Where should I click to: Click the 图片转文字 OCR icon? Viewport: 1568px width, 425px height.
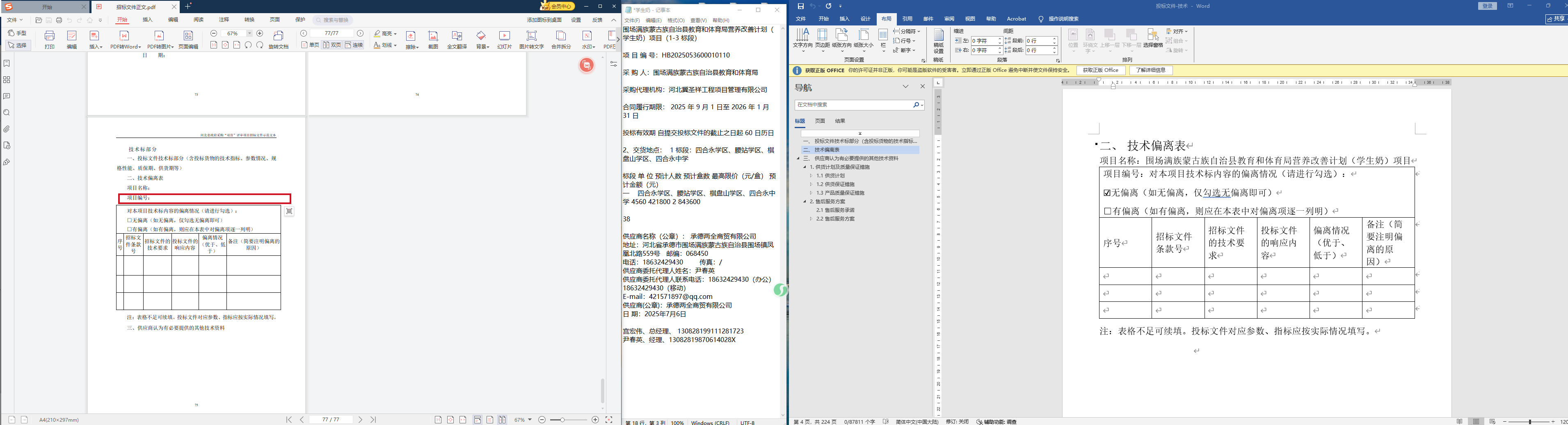531,36
